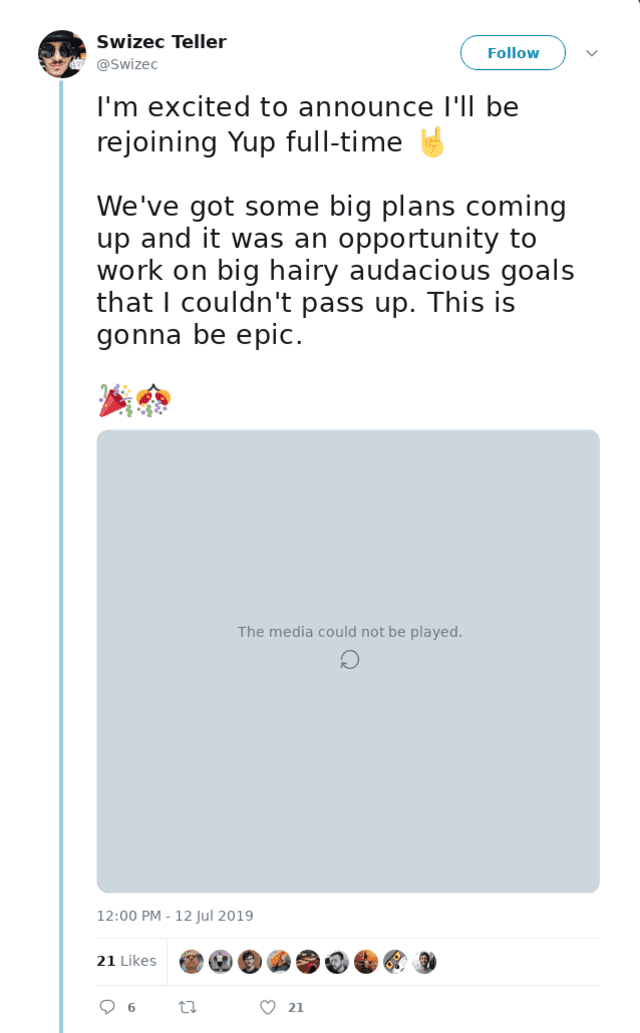Viewport: 640px width, 1033px height.
Task: Click the heart like icon
Action: (267, 1007)
